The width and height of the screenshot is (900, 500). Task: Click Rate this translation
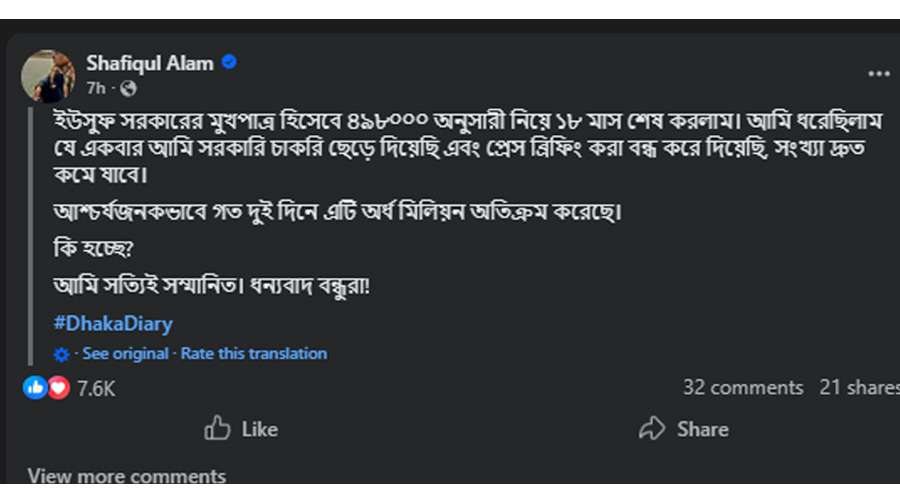(253, 353)
